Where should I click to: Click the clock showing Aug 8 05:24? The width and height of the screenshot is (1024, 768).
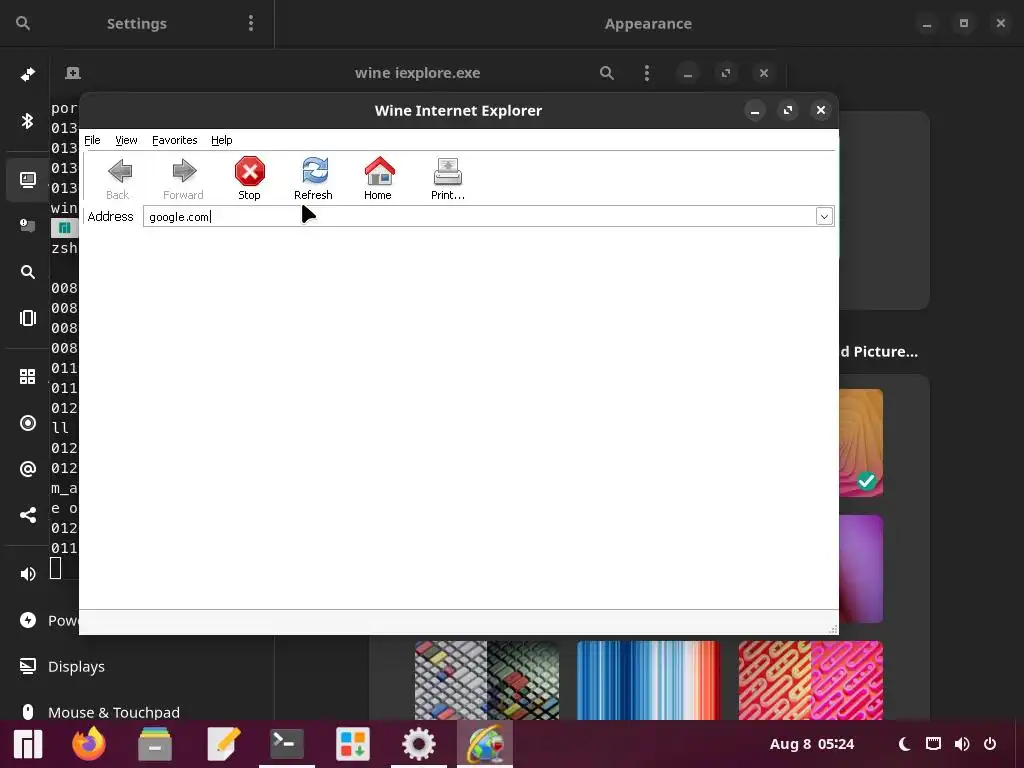[x=812, y=744]
